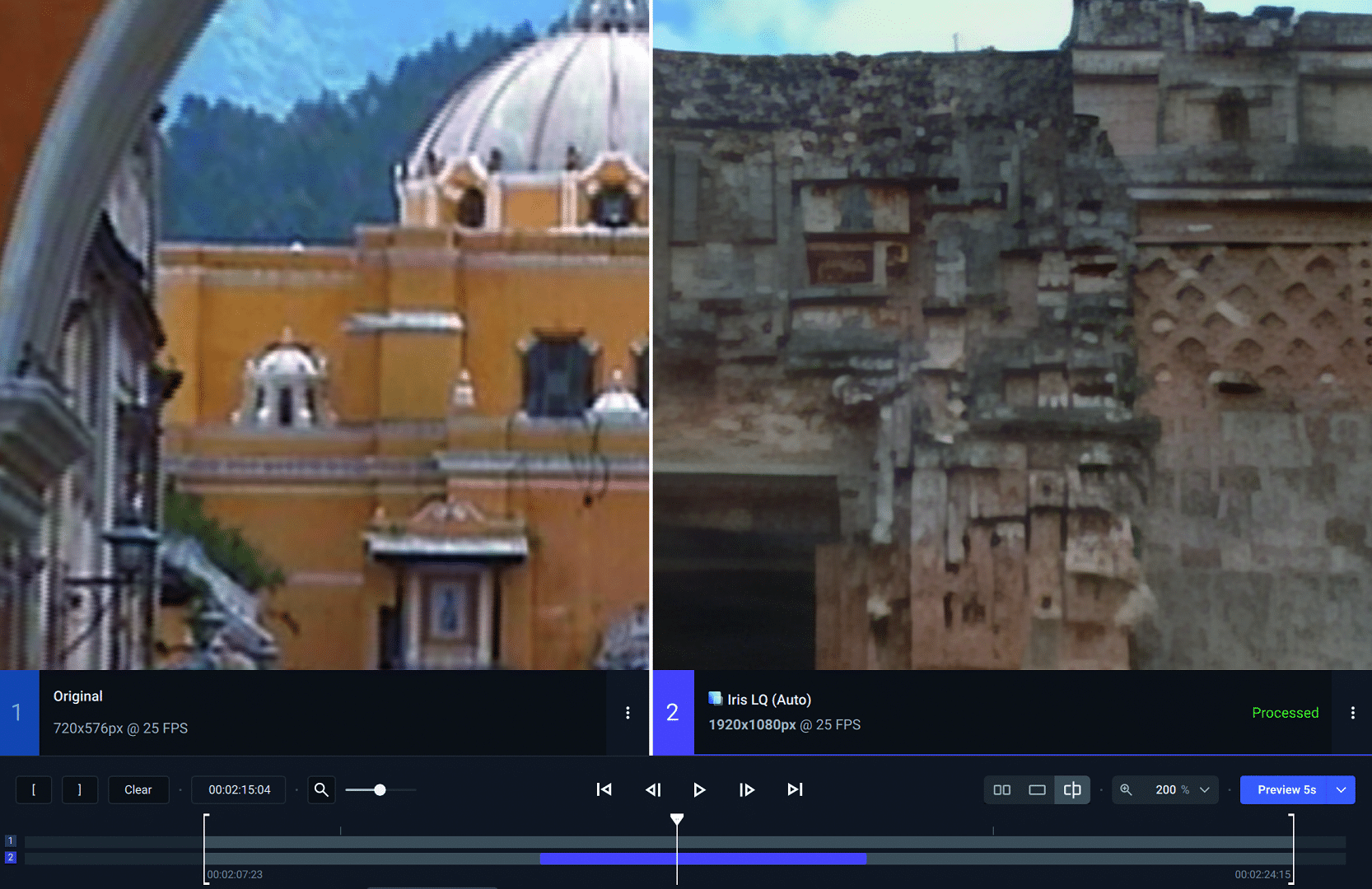The width and height of the screenshot is (1372, 889).
Task: Click the timeline zoom magnifier icon
Action: click(321, 789)
